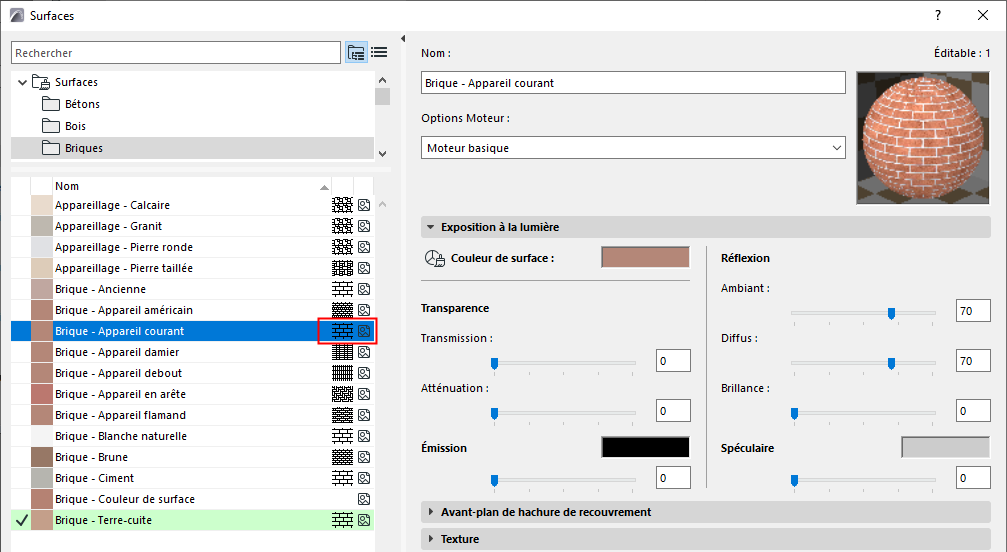Screen dimensions: 1007x552
Task: Open the black Émission color swatch
Action: pos(645,447)
